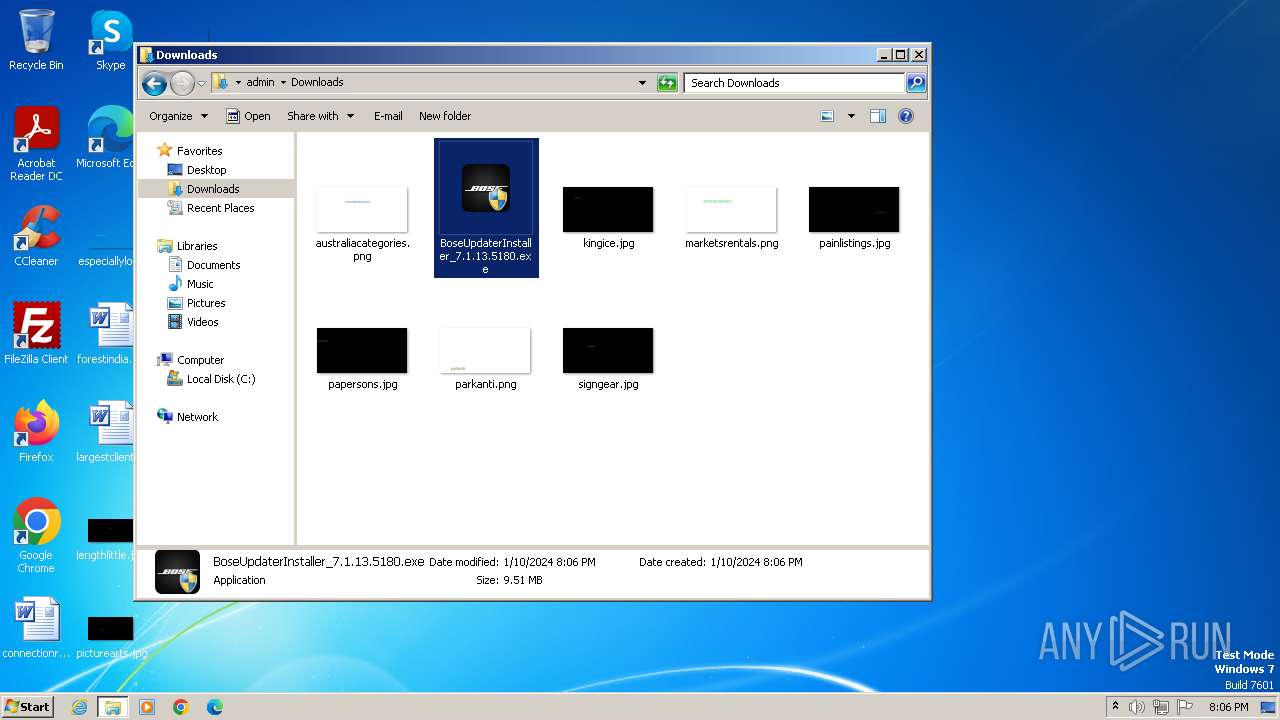
Task: Select the largestclient Word document icon
Action: point(105,432)
